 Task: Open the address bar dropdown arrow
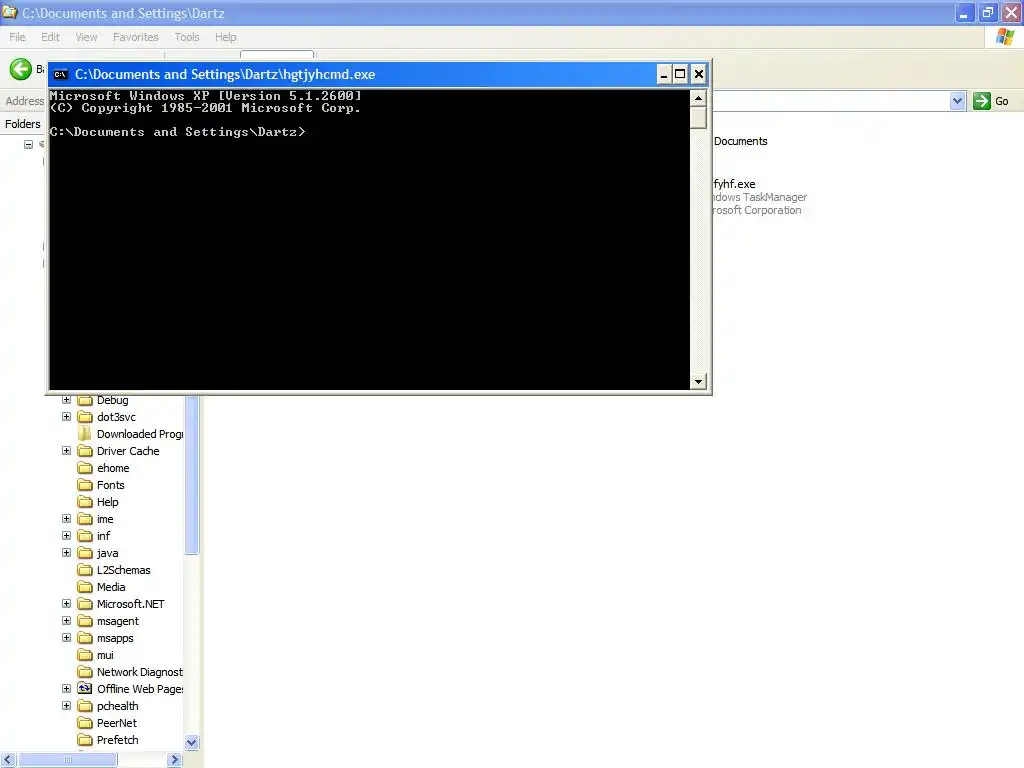[x=957, y=101]
